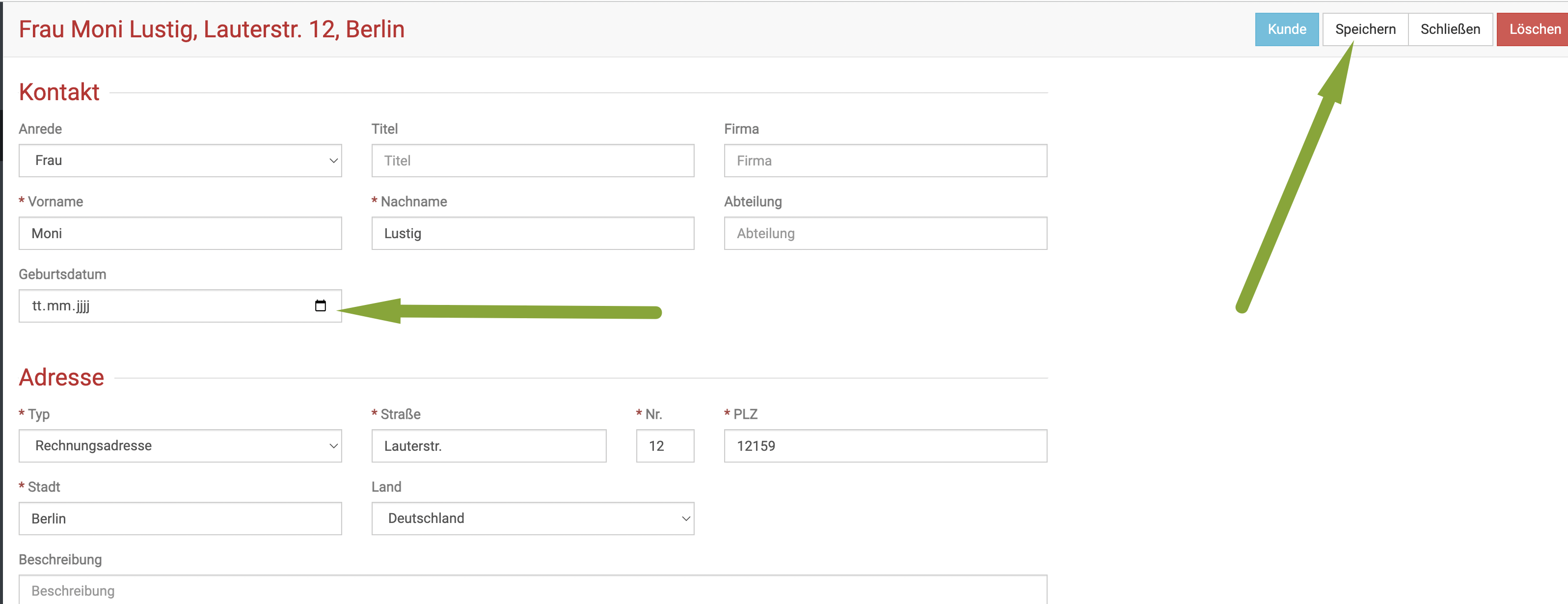Close the form via Schließen button
Screen dimensions: 1568x604
(x=1450, y=29)
